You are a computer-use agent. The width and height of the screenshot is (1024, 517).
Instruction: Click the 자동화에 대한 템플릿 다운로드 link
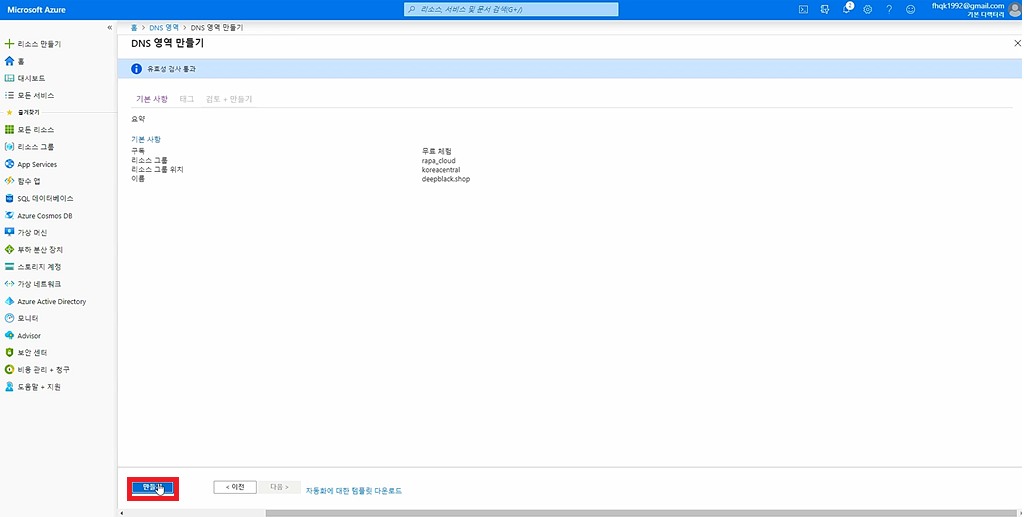[354, 490]
